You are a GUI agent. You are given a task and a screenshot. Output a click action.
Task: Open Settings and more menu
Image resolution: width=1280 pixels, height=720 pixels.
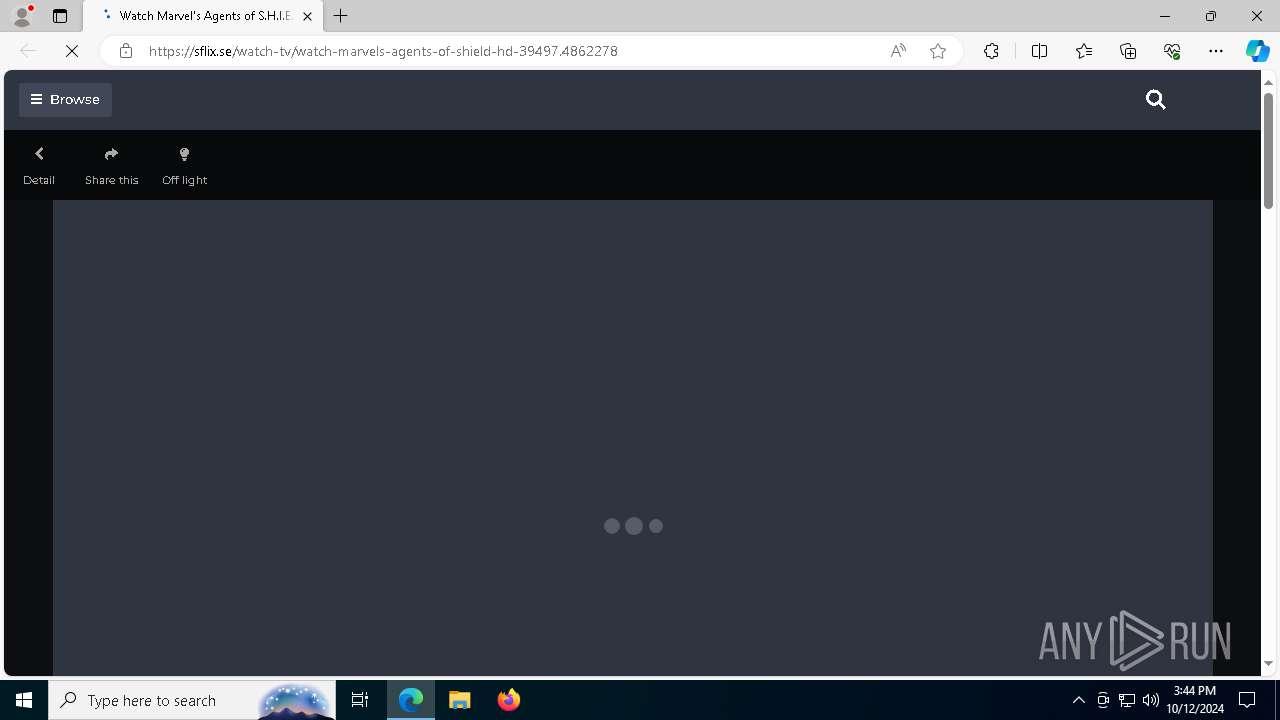pyautogui.click(x=1216, y=51)
